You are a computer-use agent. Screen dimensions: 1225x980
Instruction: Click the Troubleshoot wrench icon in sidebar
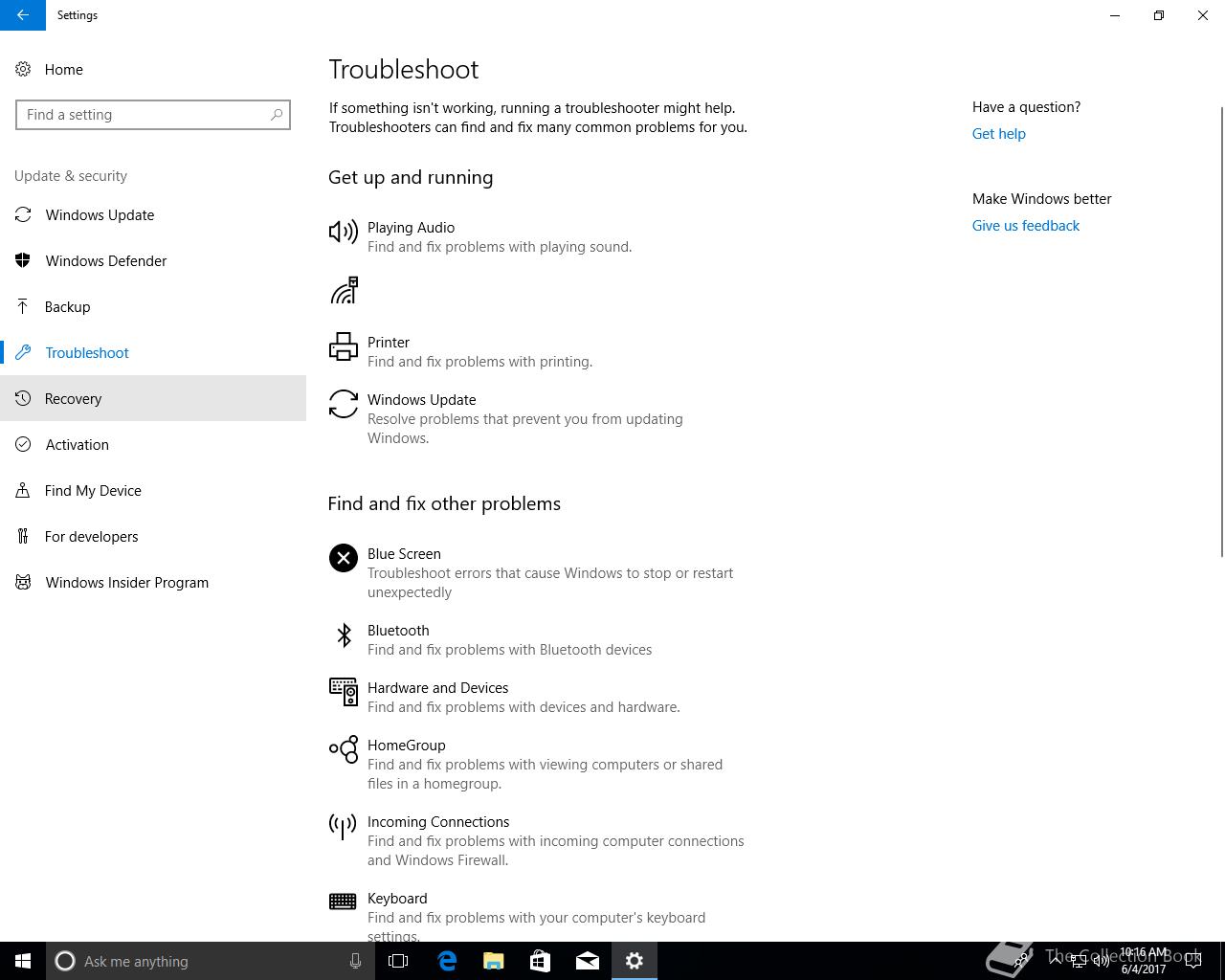pos(23,352)
